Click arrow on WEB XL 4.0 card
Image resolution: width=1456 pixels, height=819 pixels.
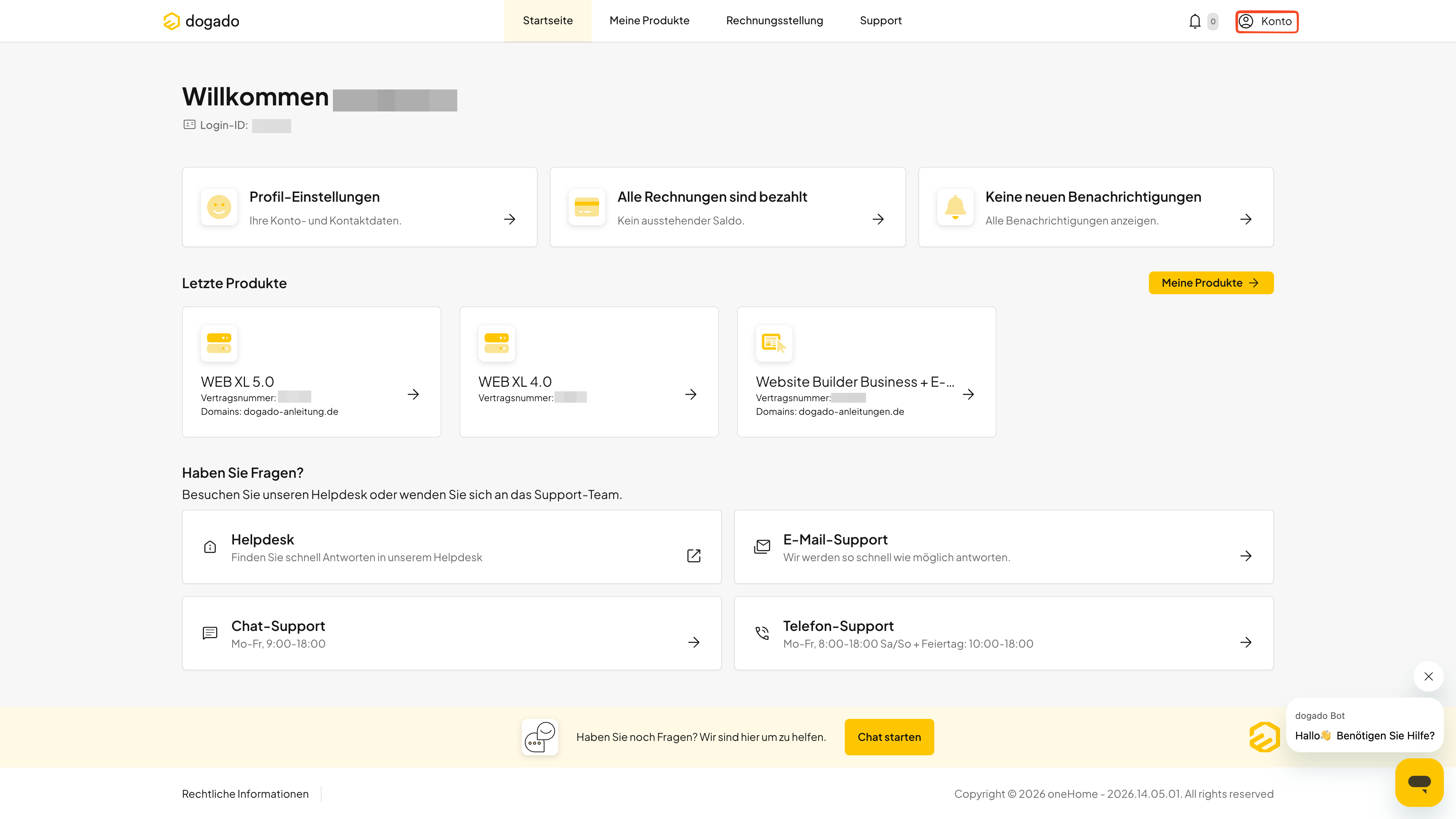pos(691,394)
